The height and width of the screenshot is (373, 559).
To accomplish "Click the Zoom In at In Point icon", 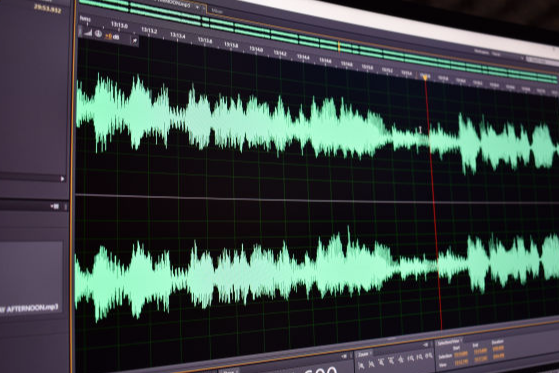I will pos(410,358).
